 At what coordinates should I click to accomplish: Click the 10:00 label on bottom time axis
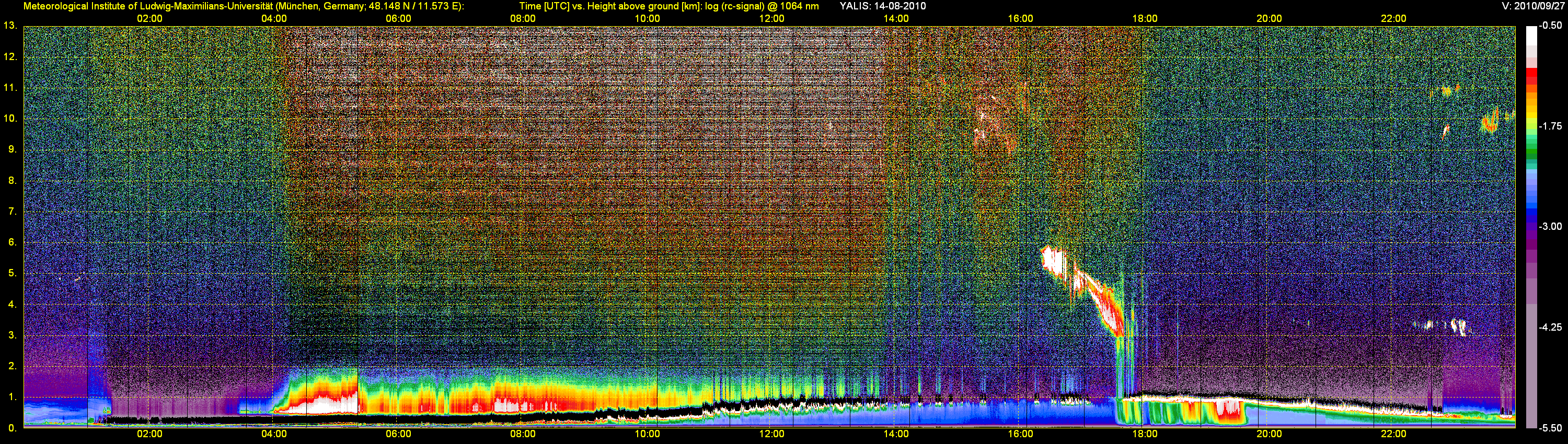pos(647,434)
